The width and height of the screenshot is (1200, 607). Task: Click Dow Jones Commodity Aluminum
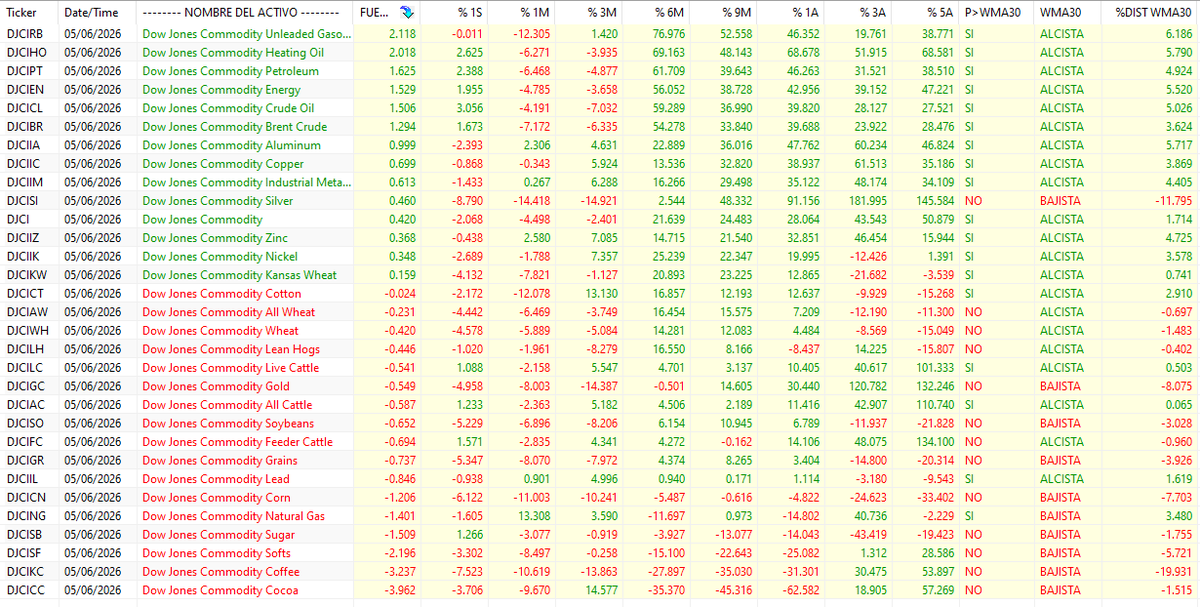pyautogui.click(x=231, y=145)
